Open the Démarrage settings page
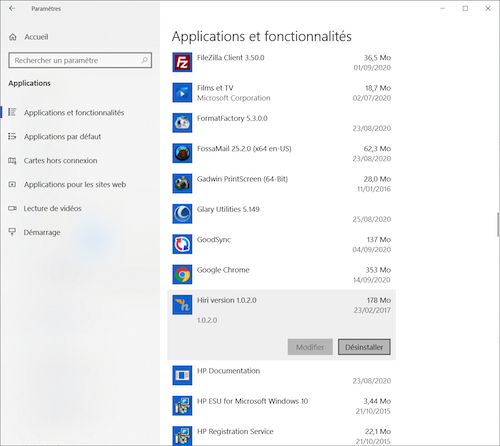The image size is (500, 446). pos(42,232)
